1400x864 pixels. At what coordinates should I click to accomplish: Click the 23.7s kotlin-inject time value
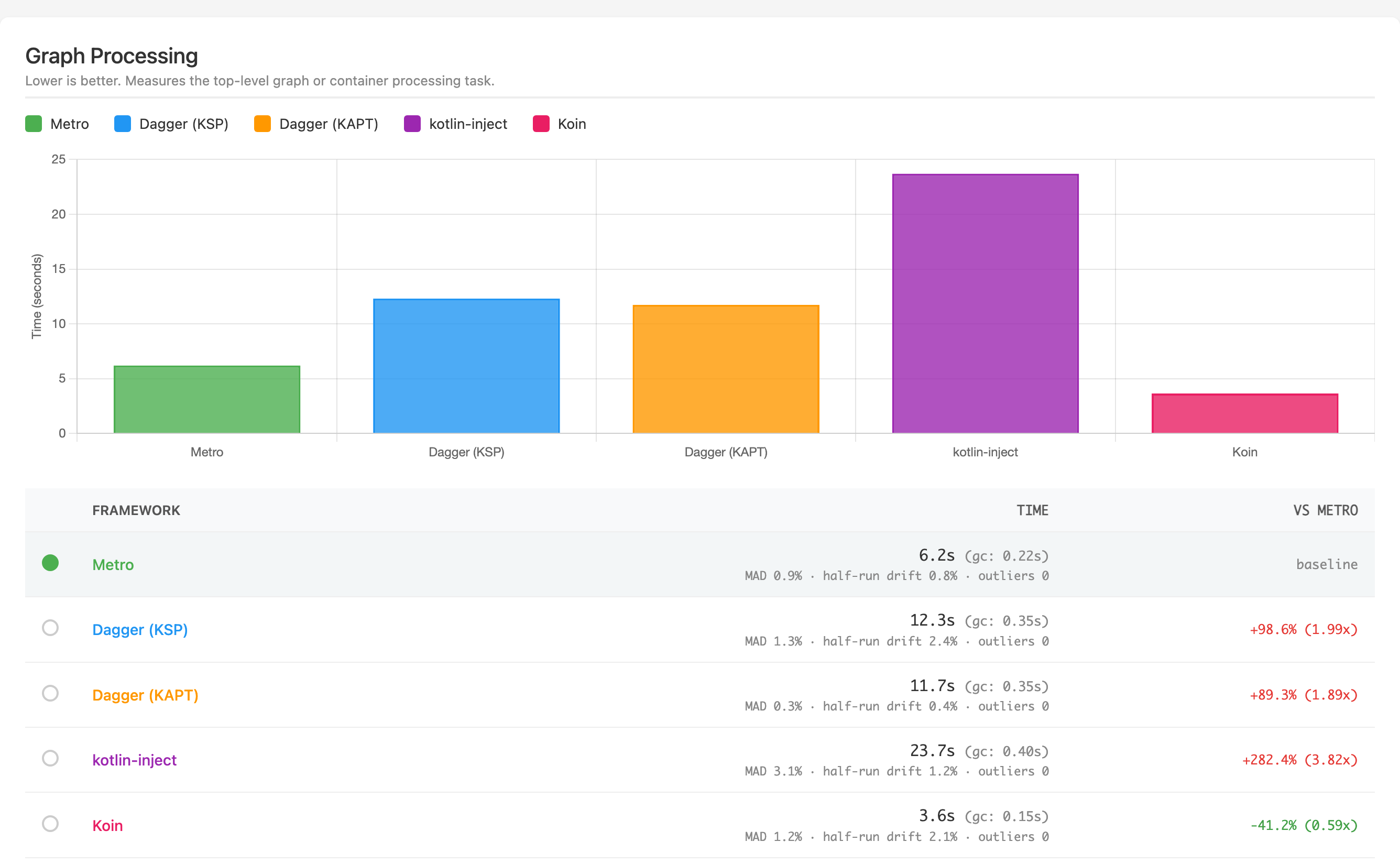(932, 750)
